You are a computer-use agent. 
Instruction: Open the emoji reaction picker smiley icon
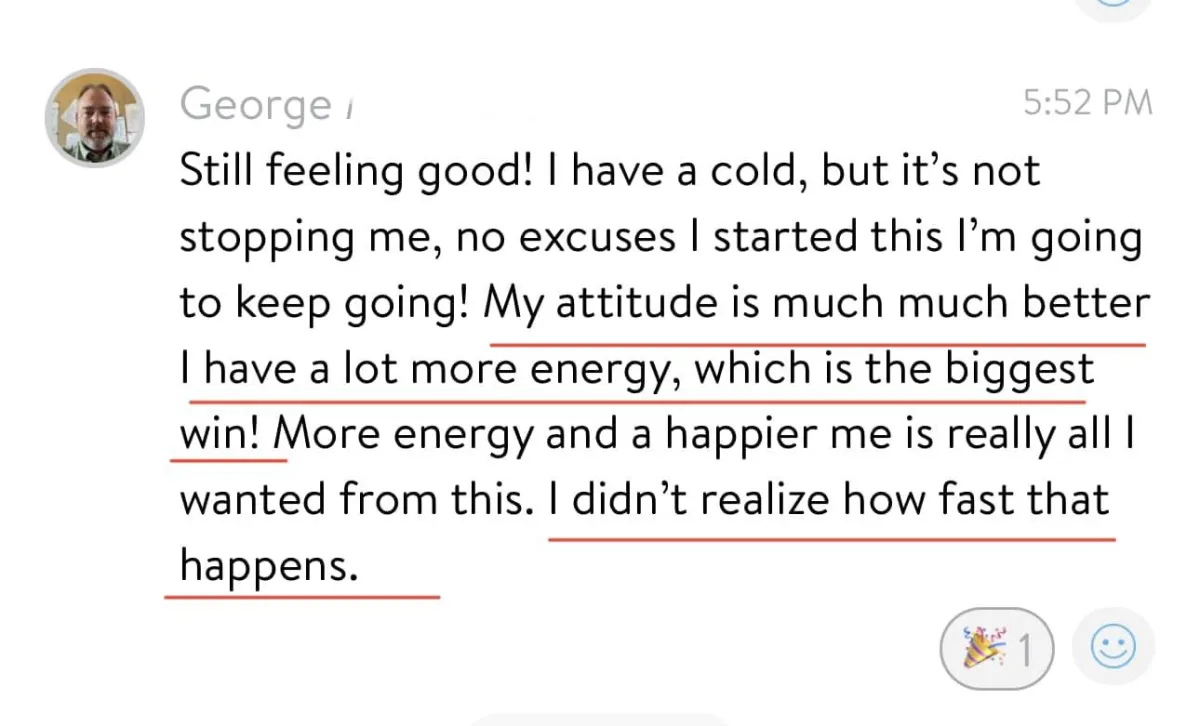1113,647
